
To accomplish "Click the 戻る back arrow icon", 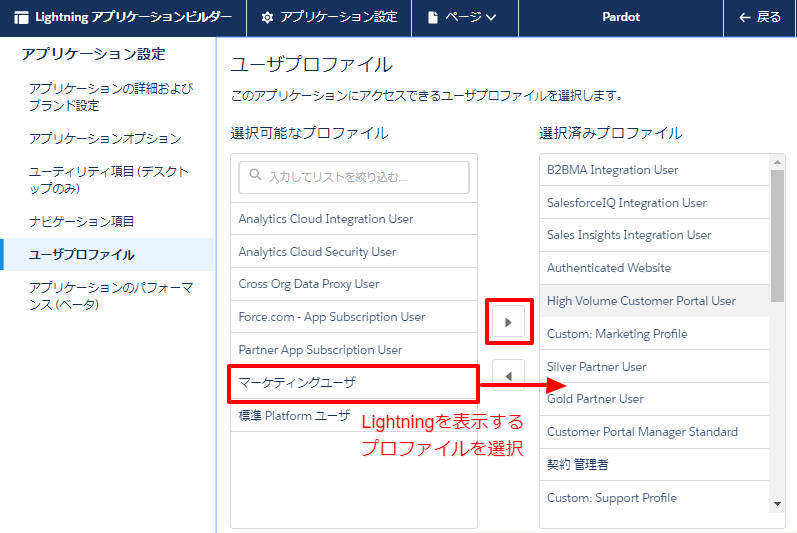I will [x=745, y=18].
